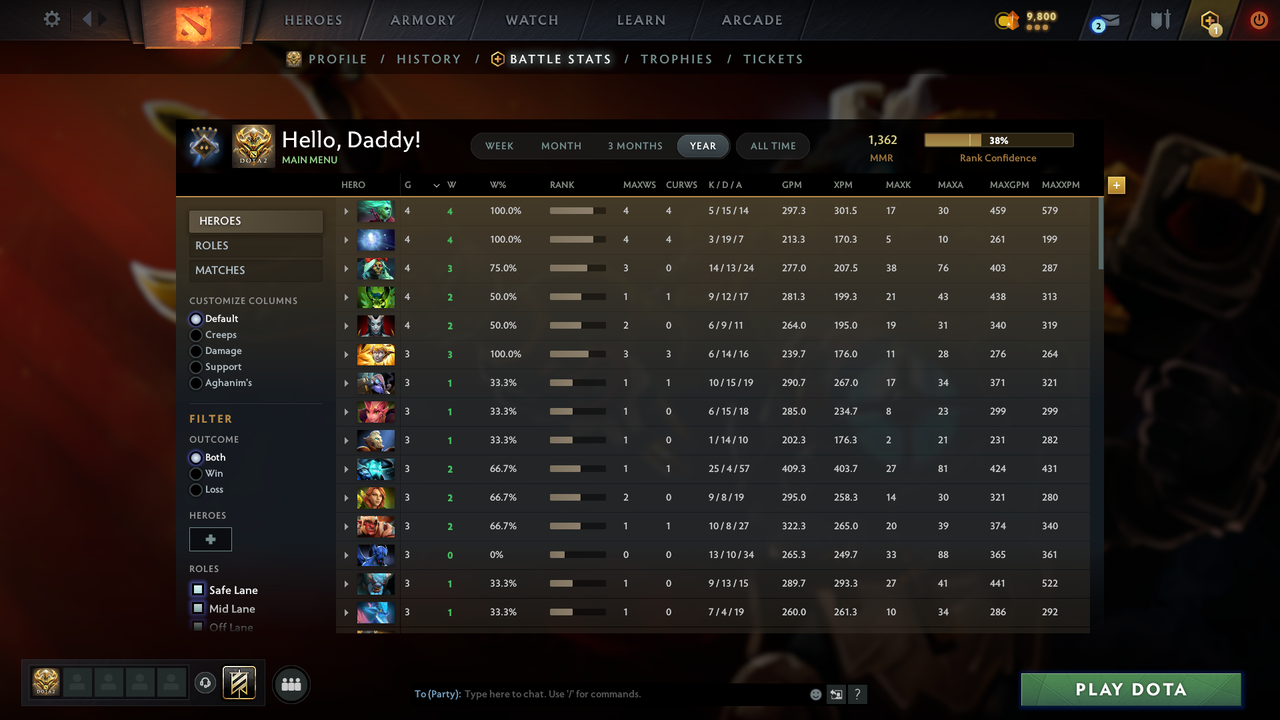Expand the third hero row arrow

coord(346,268)
